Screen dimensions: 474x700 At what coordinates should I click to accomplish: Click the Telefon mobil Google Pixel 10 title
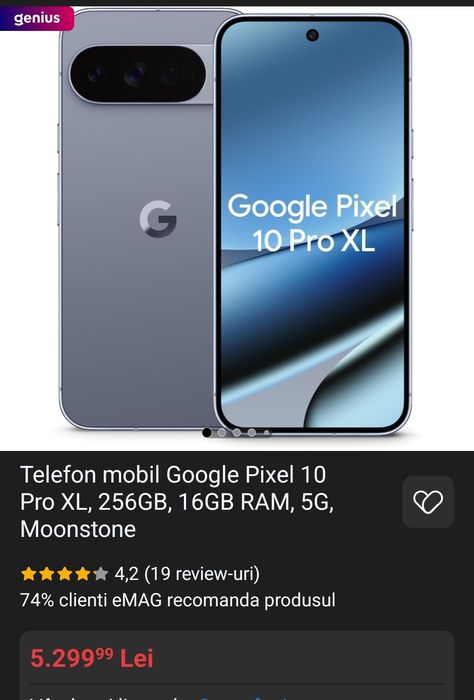pyautogui.click(x=177, y=502)
